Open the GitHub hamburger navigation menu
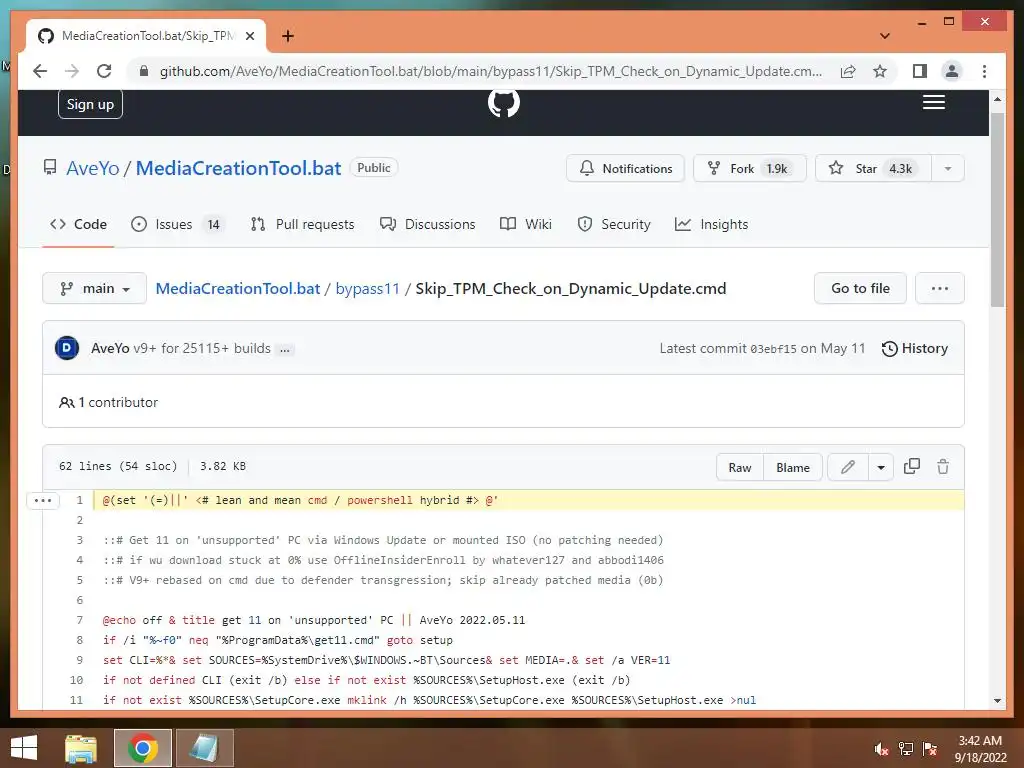 (934, 103)
